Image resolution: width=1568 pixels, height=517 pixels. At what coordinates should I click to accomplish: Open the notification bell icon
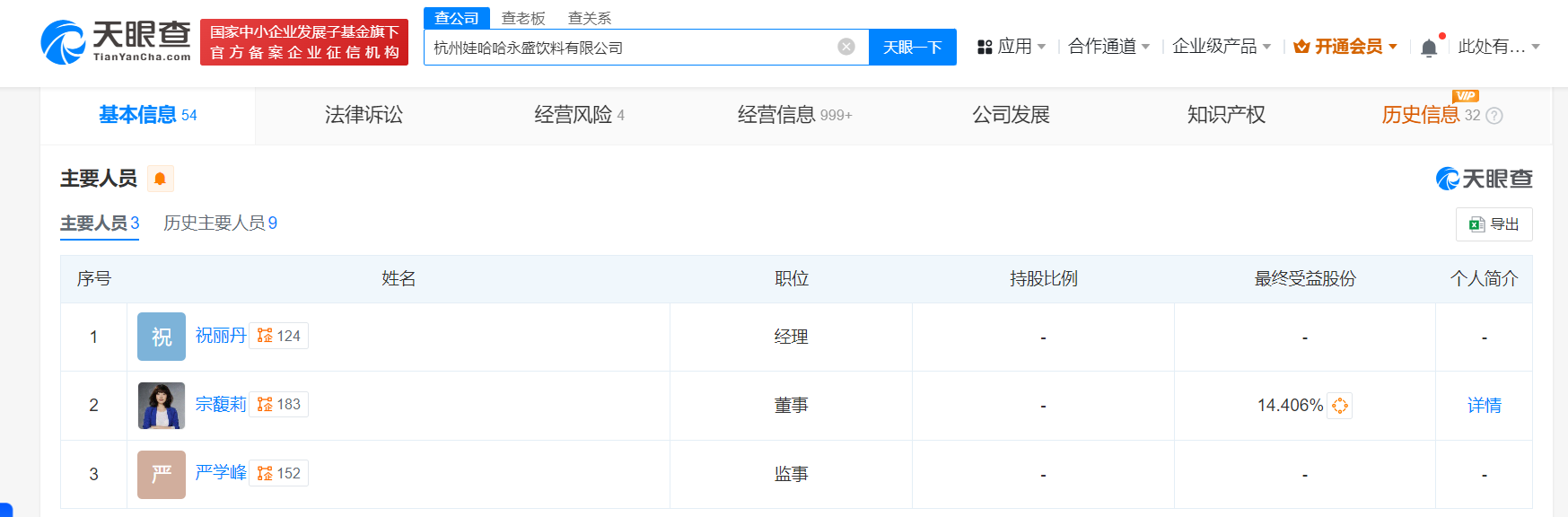(x=1429, y=48)
